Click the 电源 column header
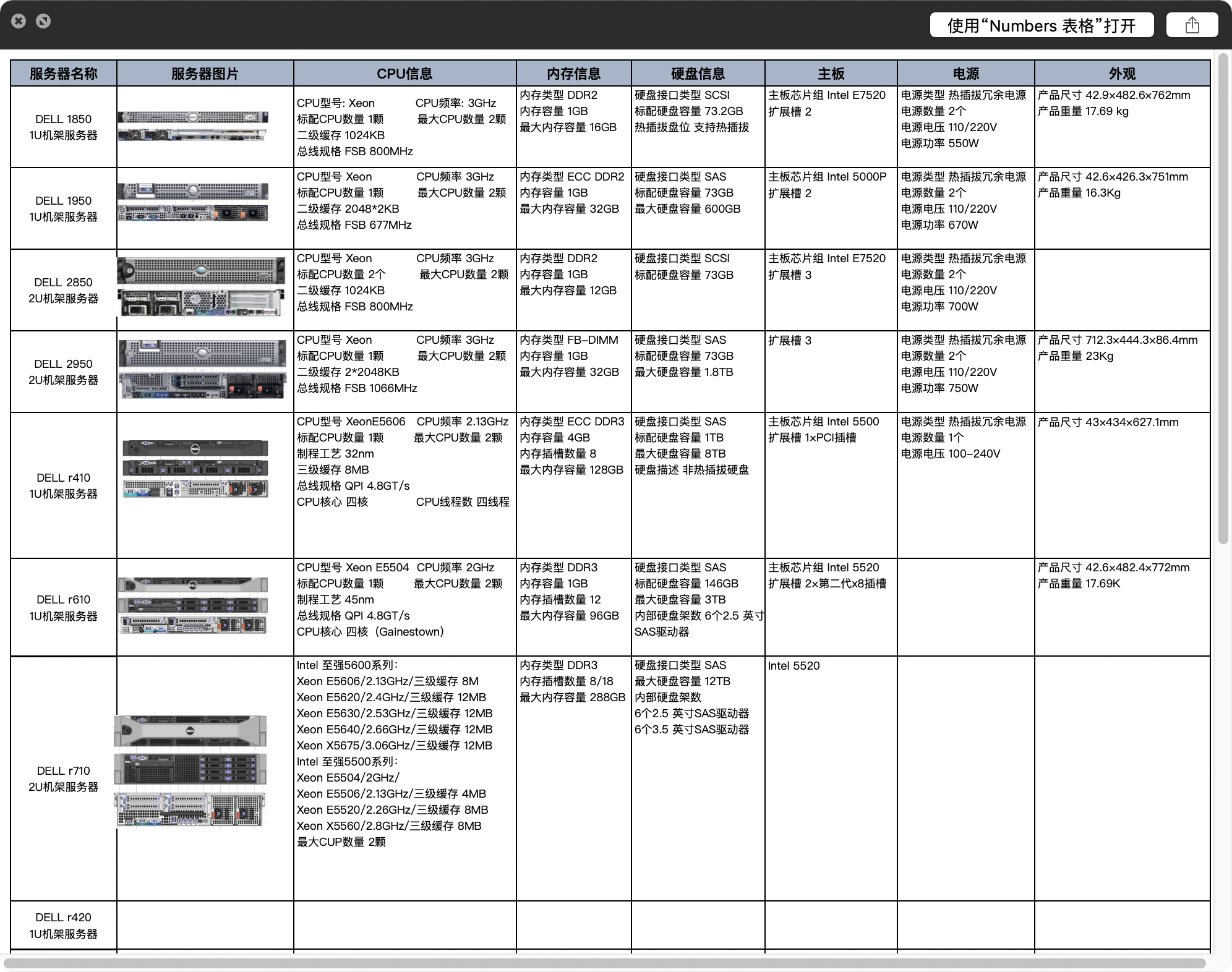Viewport: 1232px width, 972px height. tap(965, 74)
